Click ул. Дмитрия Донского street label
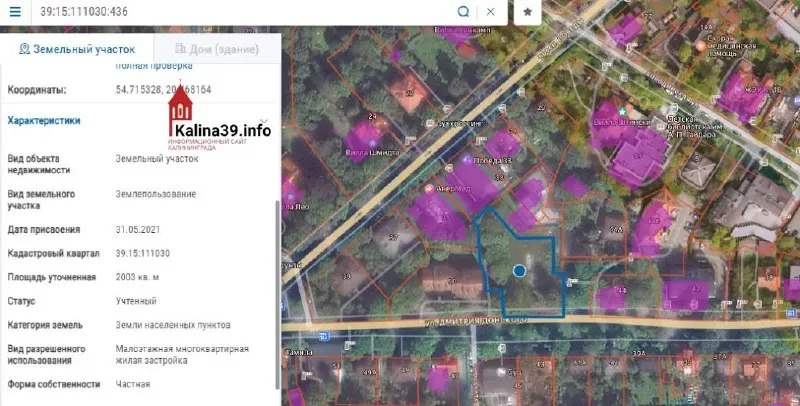The image size is (800, 406). pos(476,321)
